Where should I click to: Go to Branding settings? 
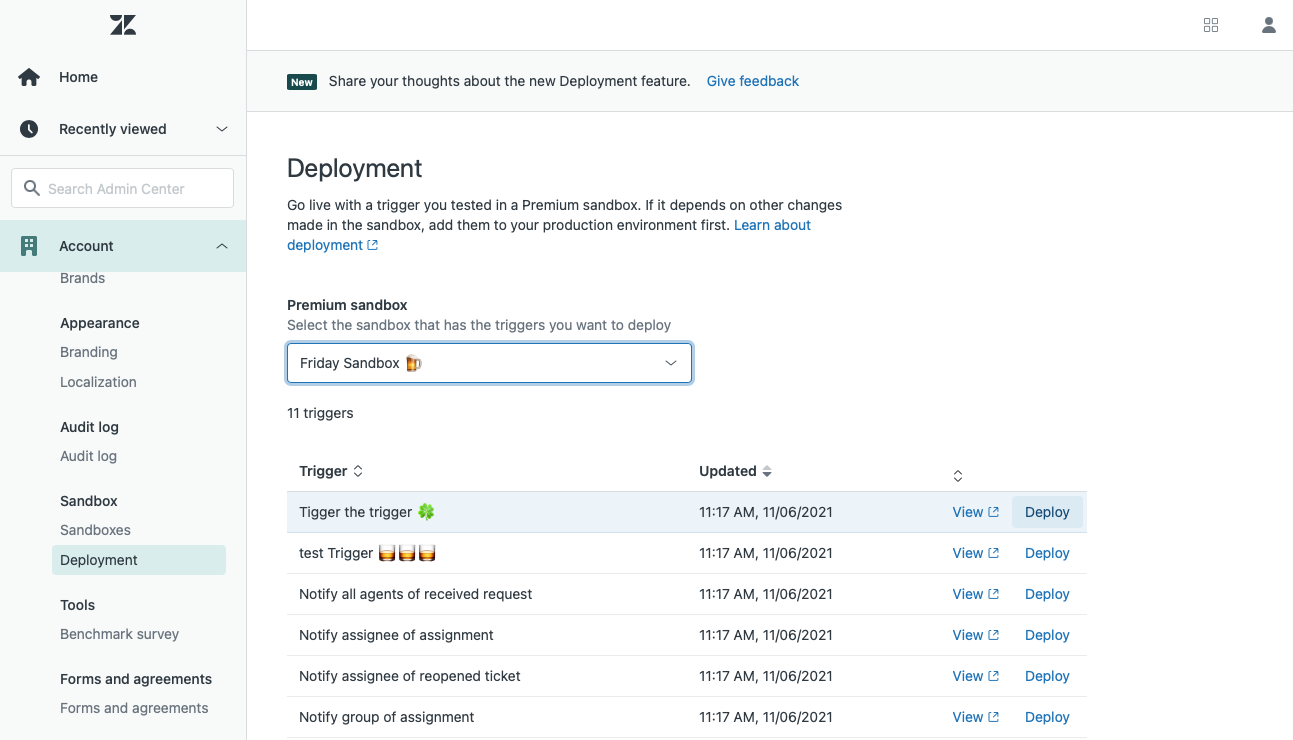pyautogui.click(x=89, y=352)
